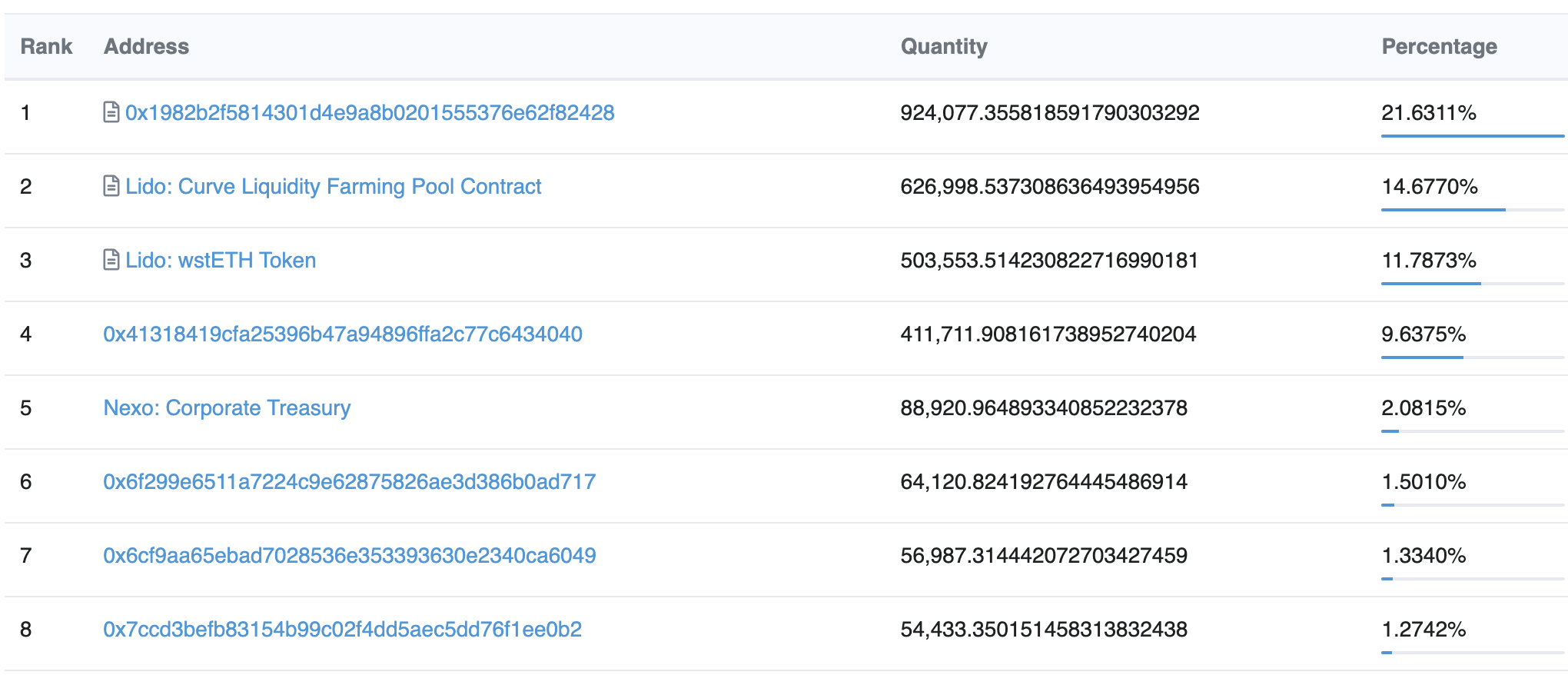
Task: Click the 9.6375% percentage progress bar
Action: coord(1473,357)
